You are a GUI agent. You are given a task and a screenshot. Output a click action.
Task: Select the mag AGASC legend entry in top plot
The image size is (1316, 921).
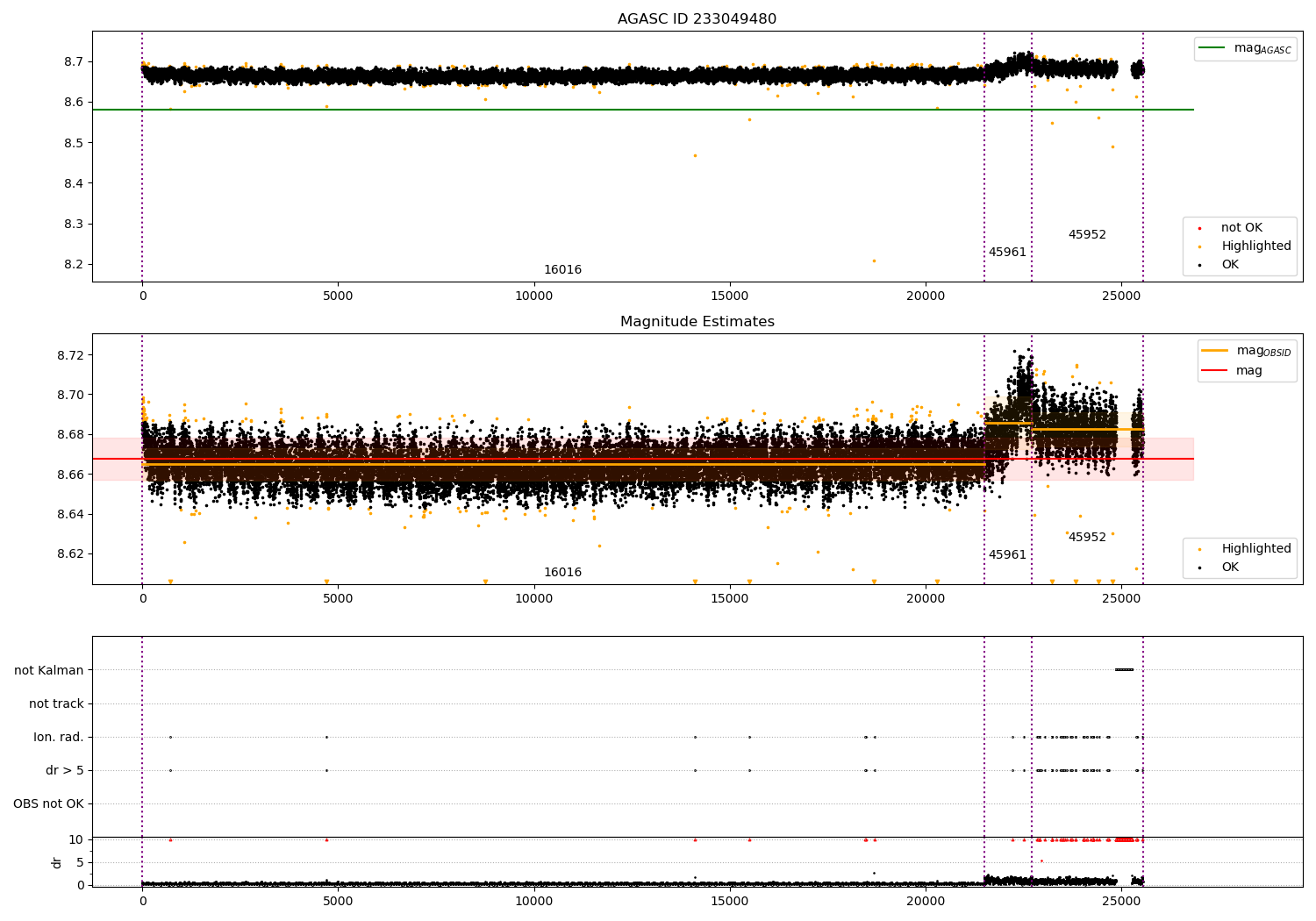tap(1245, 48)
